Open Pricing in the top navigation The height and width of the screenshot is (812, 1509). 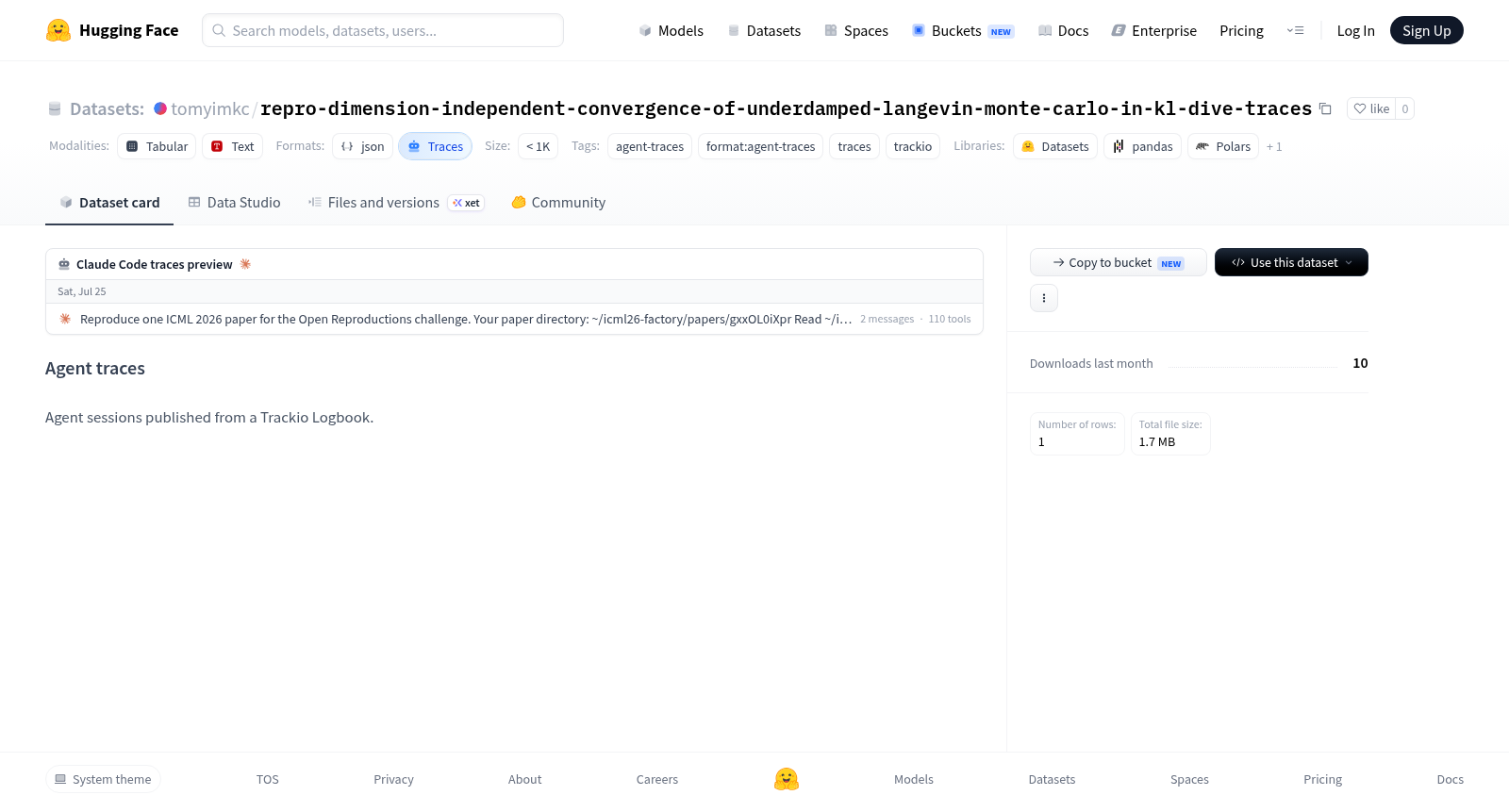(x=1241, y=30)
